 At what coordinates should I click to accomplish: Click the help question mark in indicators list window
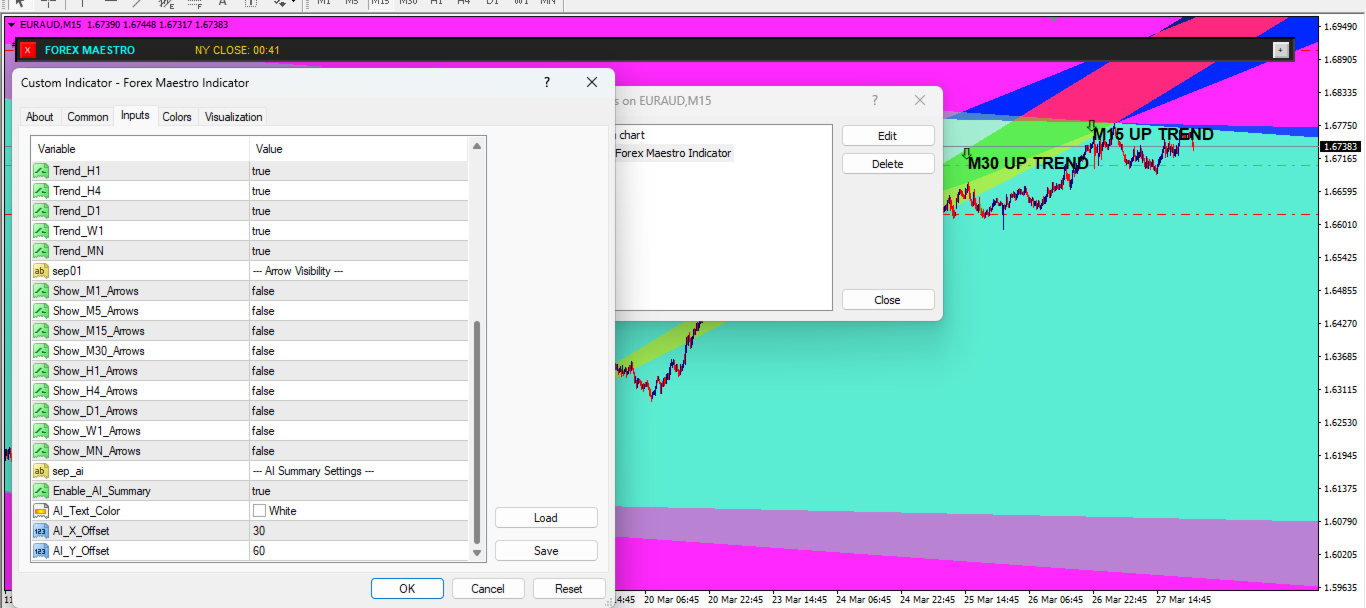[x=875, y=100]
